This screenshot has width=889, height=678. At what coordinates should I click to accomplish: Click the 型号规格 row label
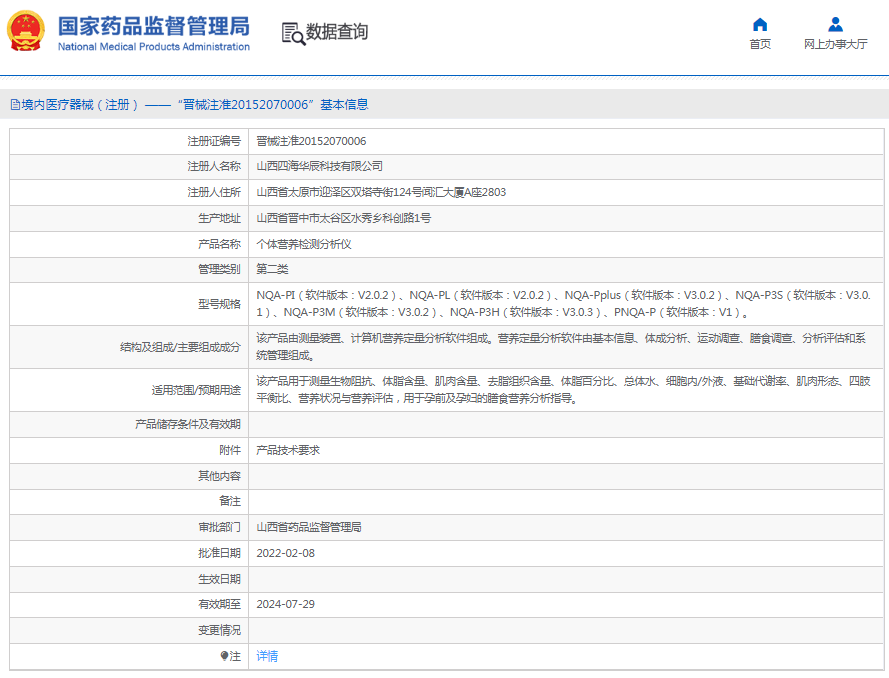pos(219,304)
